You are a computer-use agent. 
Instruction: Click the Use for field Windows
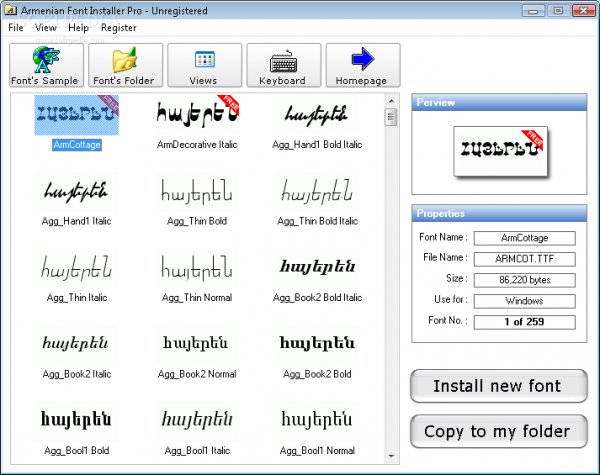[x=525, y=301]
